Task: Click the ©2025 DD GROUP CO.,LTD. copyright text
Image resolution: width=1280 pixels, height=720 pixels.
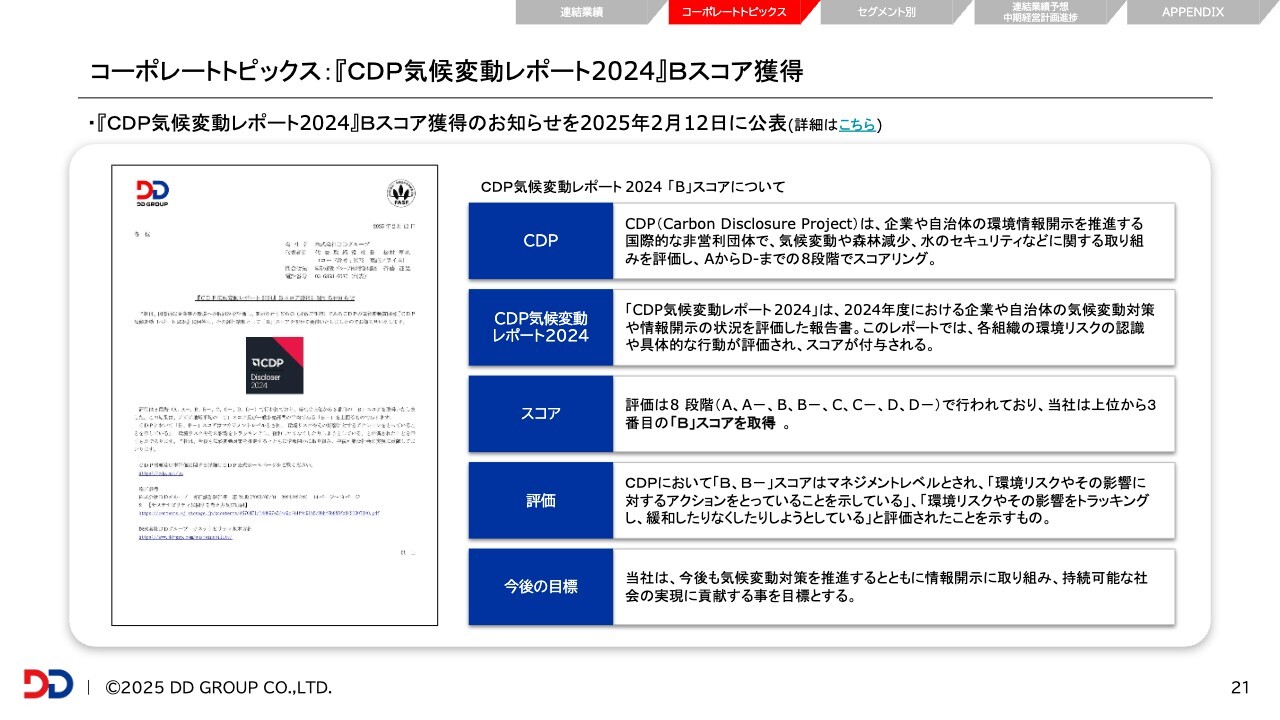Action: pos(219,688)
